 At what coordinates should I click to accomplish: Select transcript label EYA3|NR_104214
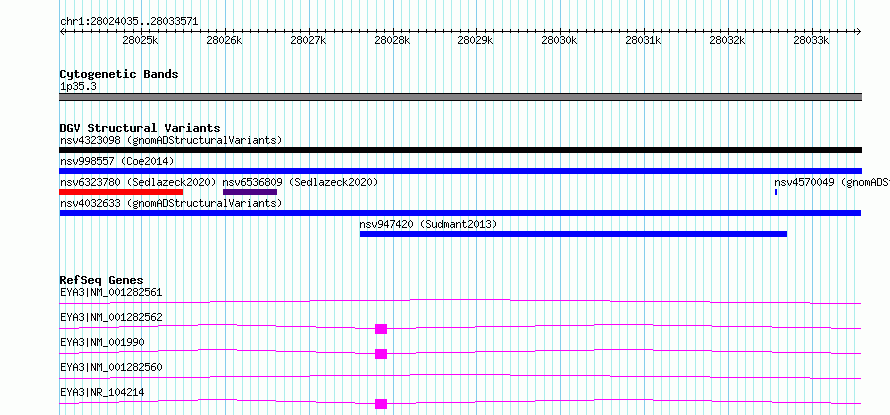coord(102,392)
